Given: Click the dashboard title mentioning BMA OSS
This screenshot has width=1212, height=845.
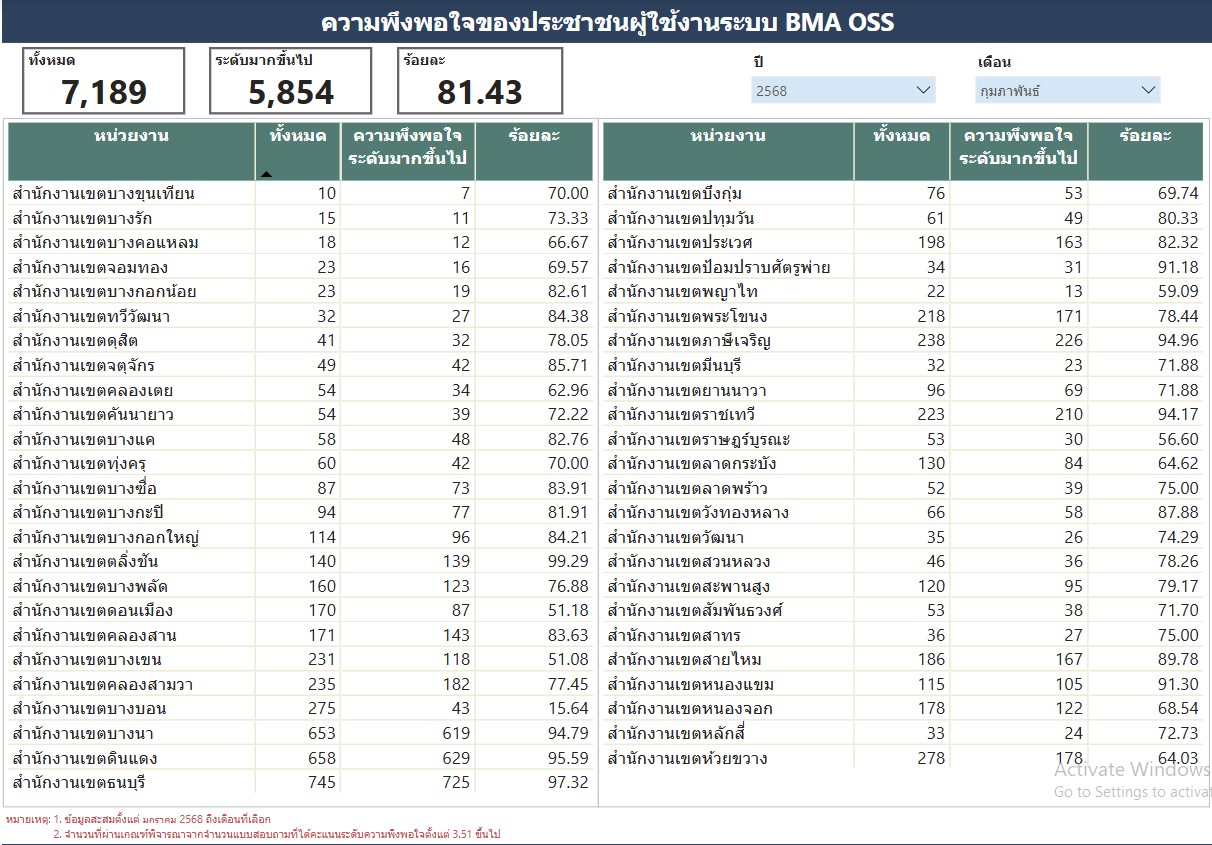Looking at the screenshot, I should pyautogui.click(x=607, y=22).
